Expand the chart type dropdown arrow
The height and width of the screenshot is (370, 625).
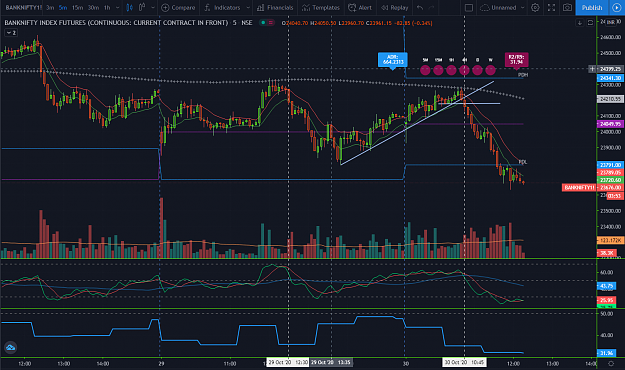tap(152, 8)
